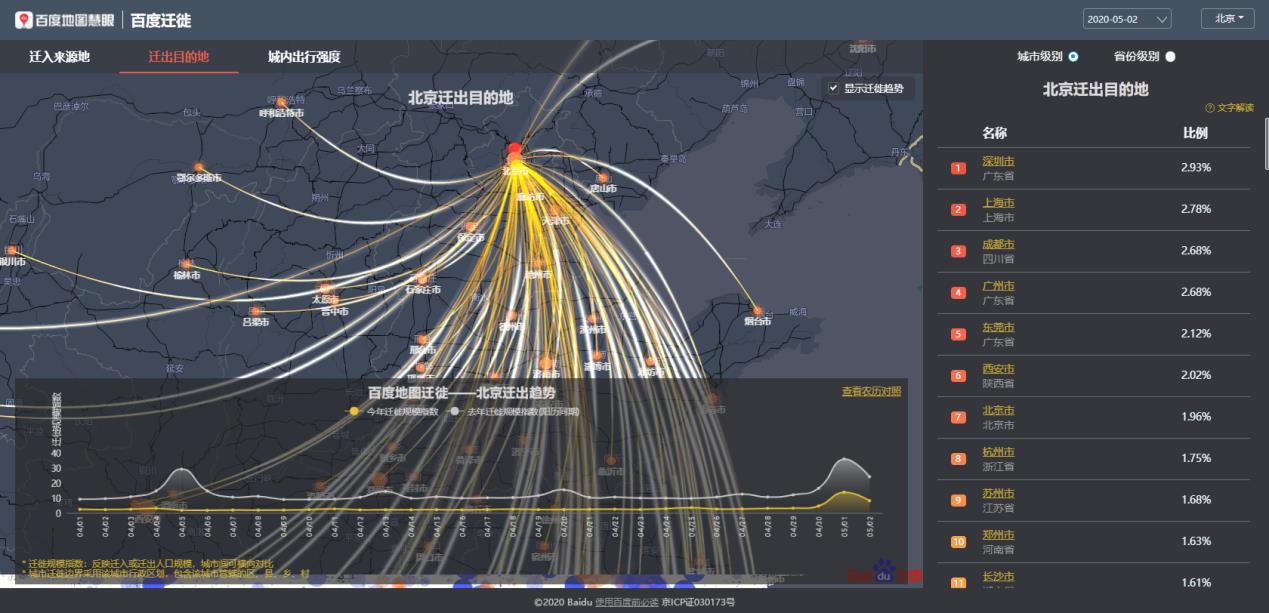Open the 郑州市 city link
Screen dimensions: 1269x613
click(x=998, y=535)
